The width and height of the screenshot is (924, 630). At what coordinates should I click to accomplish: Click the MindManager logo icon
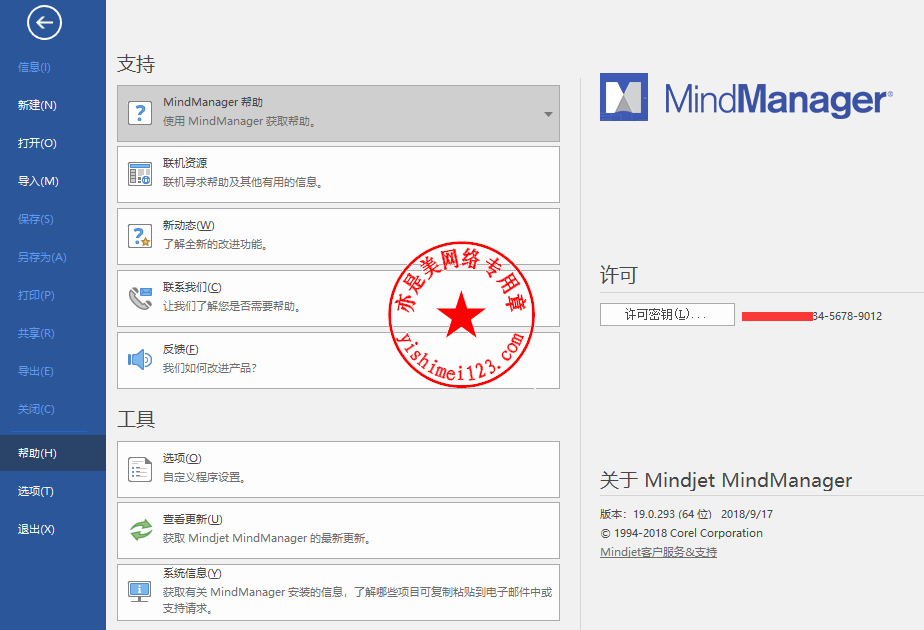[x=624, y=97]
